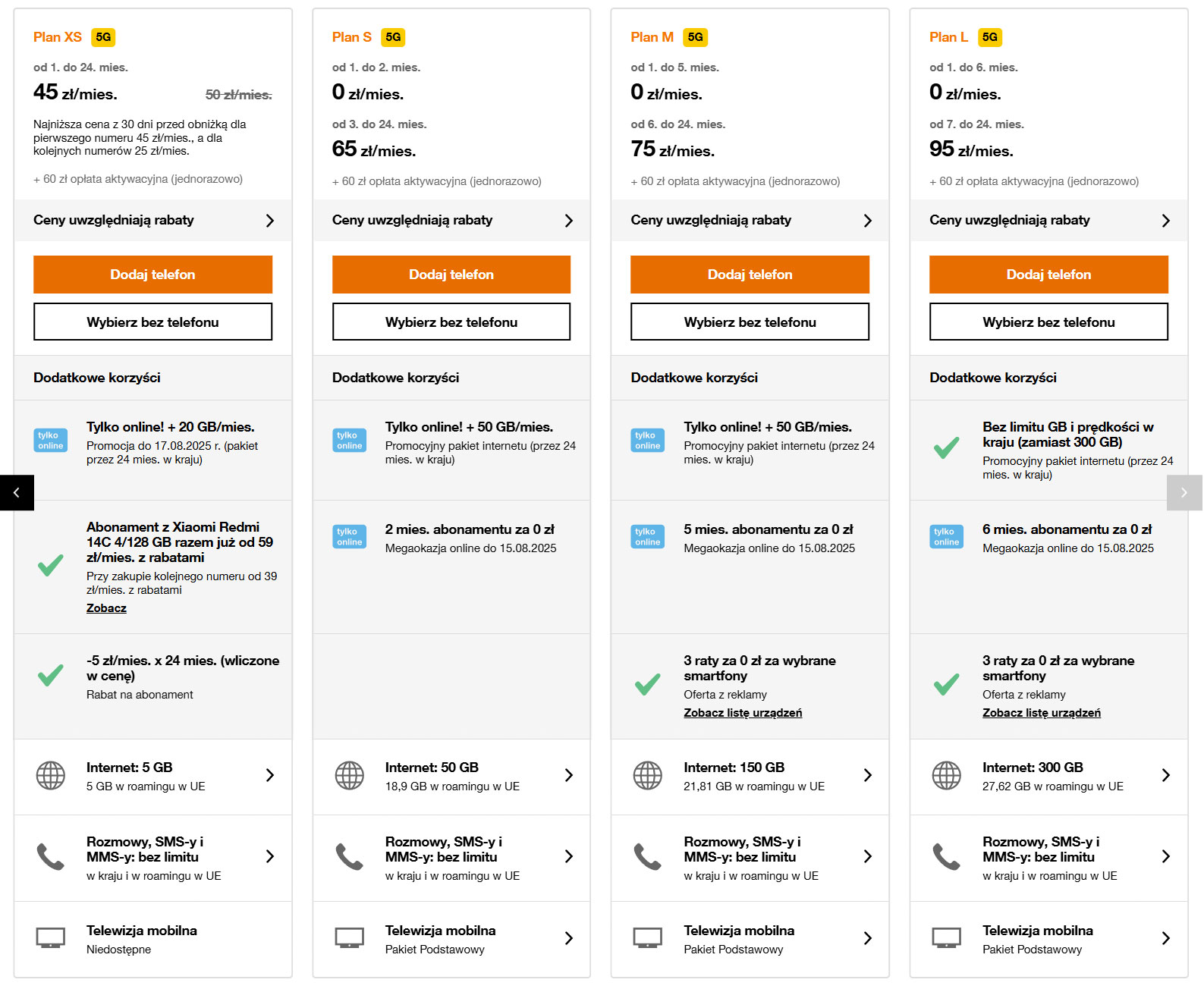Screen dimensions: 1204x989
Task: Open Plan L Rozmowy, SMS-y i MMS-y arrow
Action: pos(1166,856)
